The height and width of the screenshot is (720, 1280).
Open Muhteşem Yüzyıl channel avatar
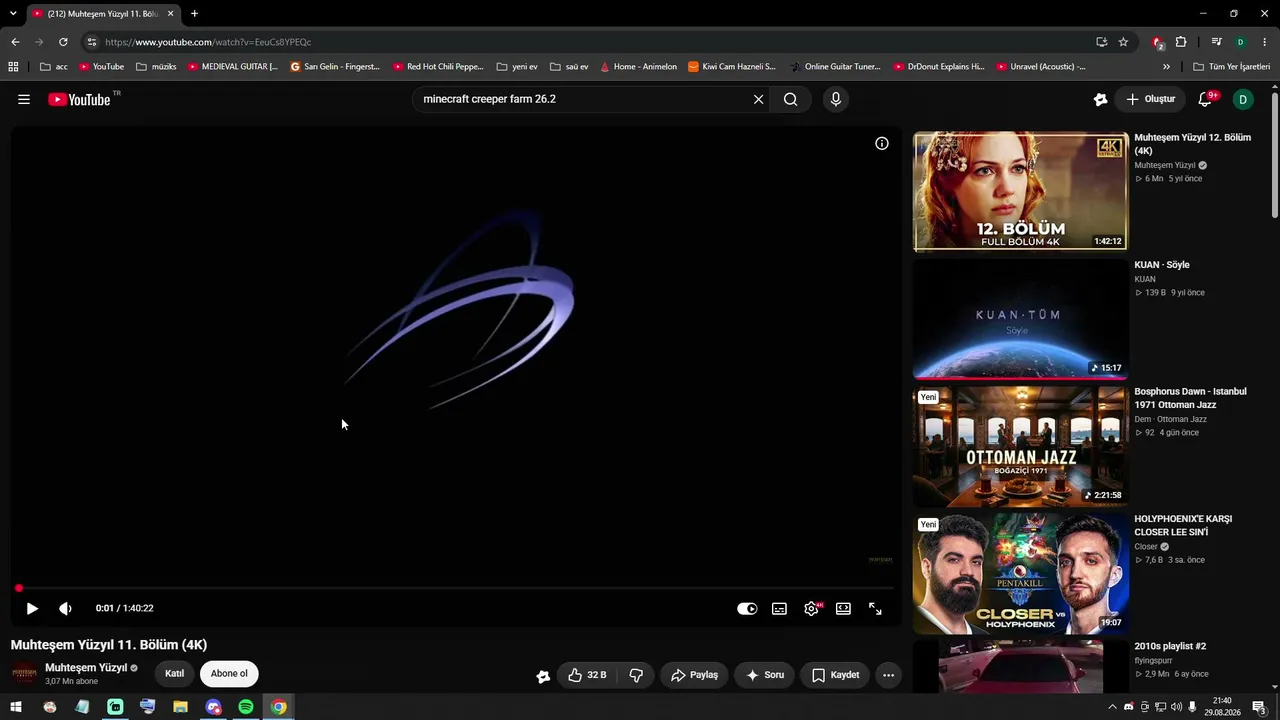pyautogui.click(x=24, y=674)
